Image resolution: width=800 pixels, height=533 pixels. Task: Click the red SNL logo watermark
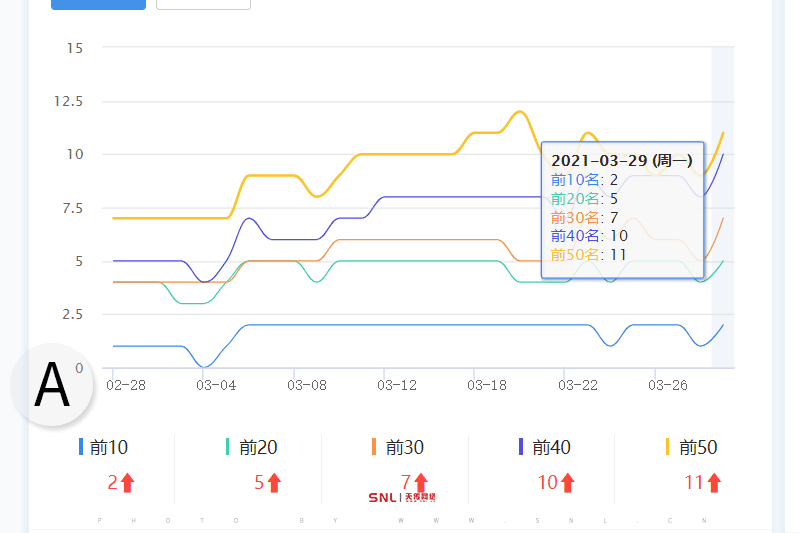[x=403, y=497]
